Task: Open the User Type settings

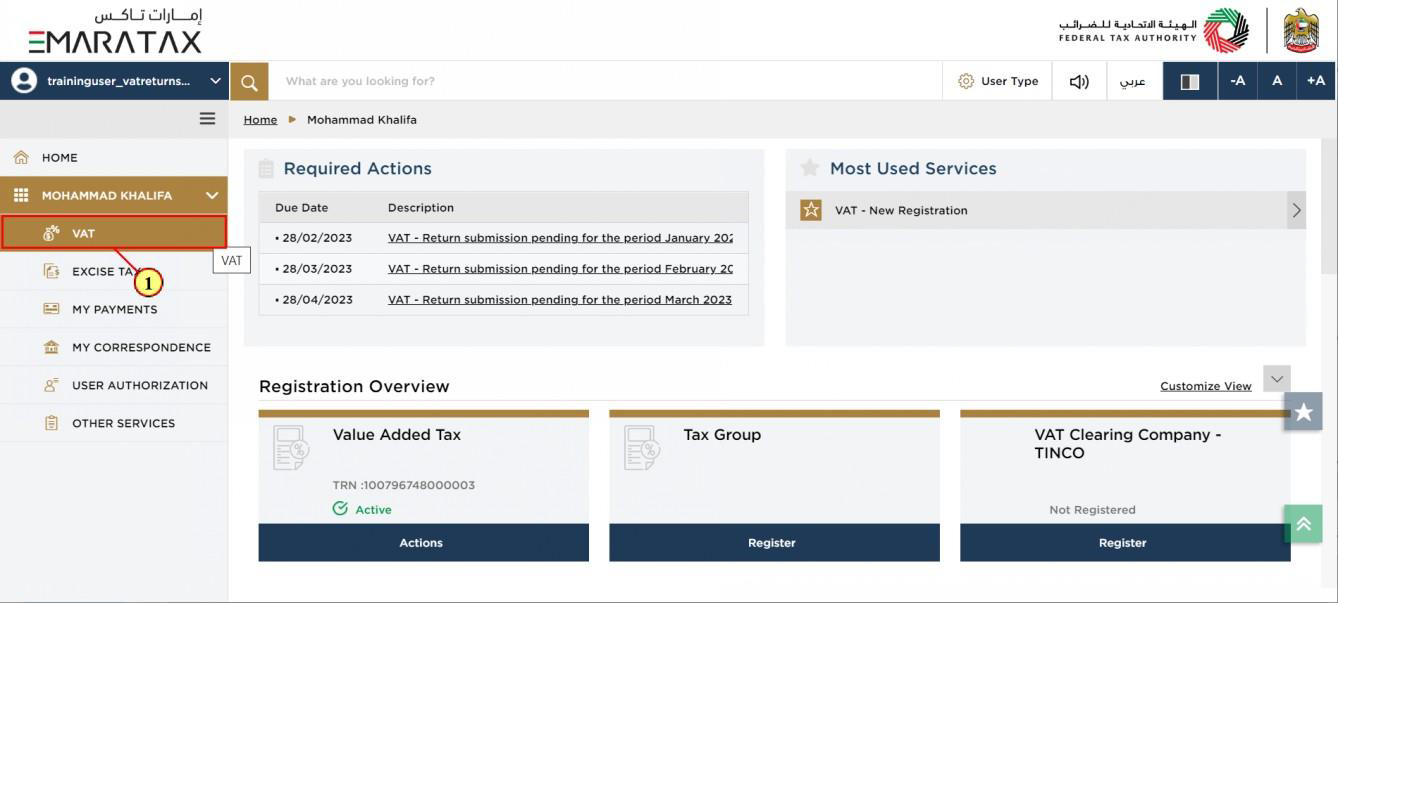Action: tap(998, 81)
